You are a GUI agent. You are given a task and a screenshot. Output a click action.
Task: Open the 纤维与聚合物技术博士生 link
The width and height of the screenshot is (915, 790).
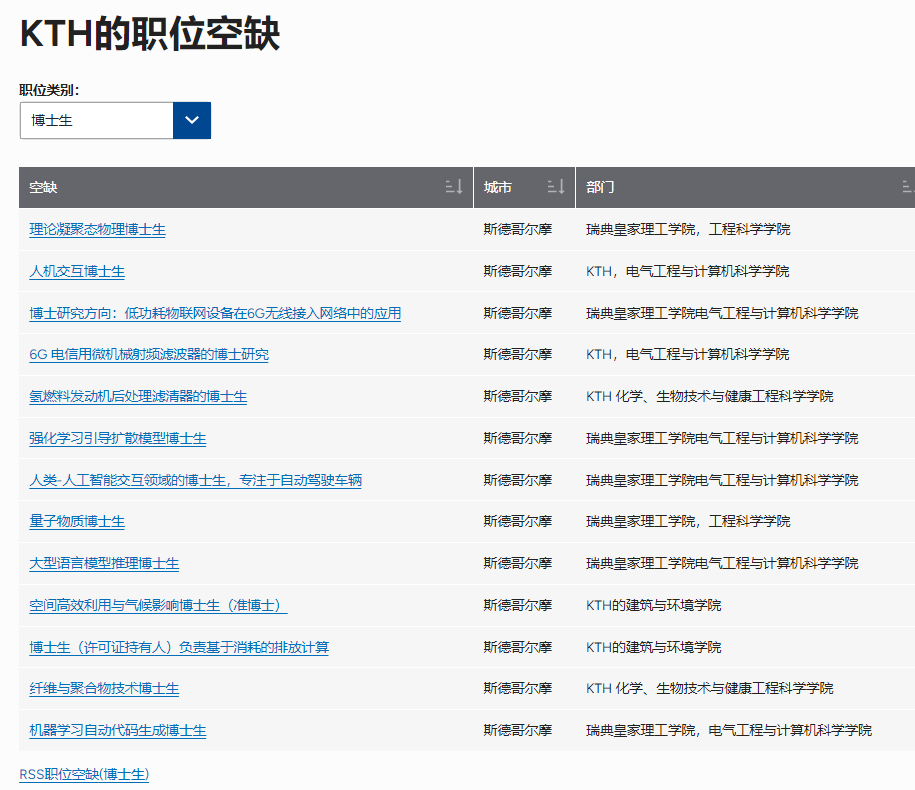pos(104,688)
